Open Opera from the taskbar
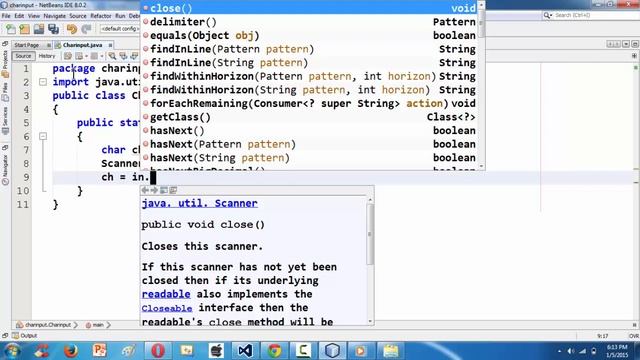 point(158,351)
